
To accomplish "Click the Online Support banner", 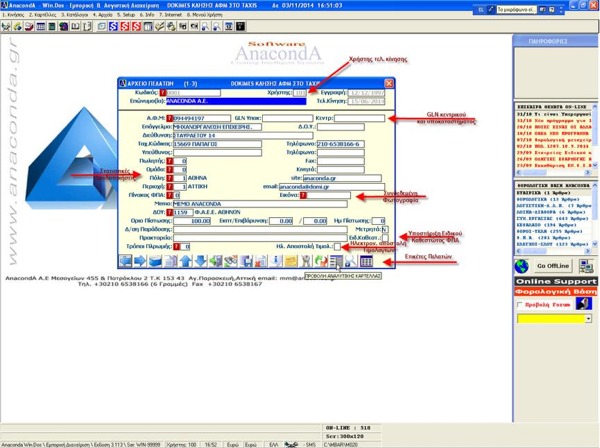I will click(x=556, y=282).
